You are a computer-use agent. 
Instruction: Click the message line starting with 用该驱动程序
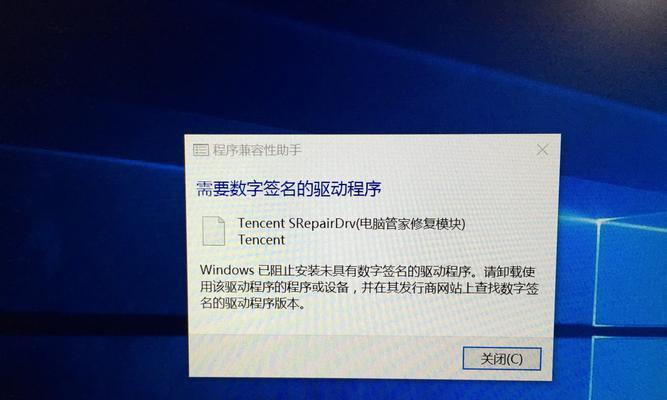point(369,287)
